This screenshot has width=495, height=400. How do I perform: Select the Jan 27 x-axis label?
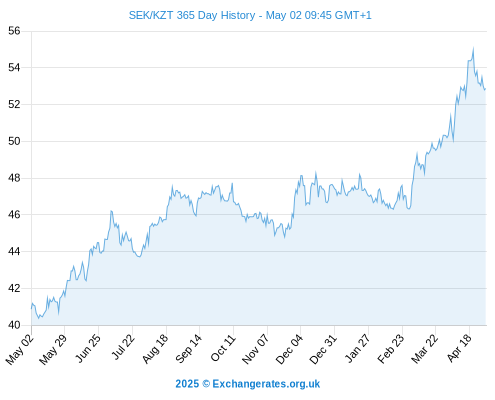(358, 348)
